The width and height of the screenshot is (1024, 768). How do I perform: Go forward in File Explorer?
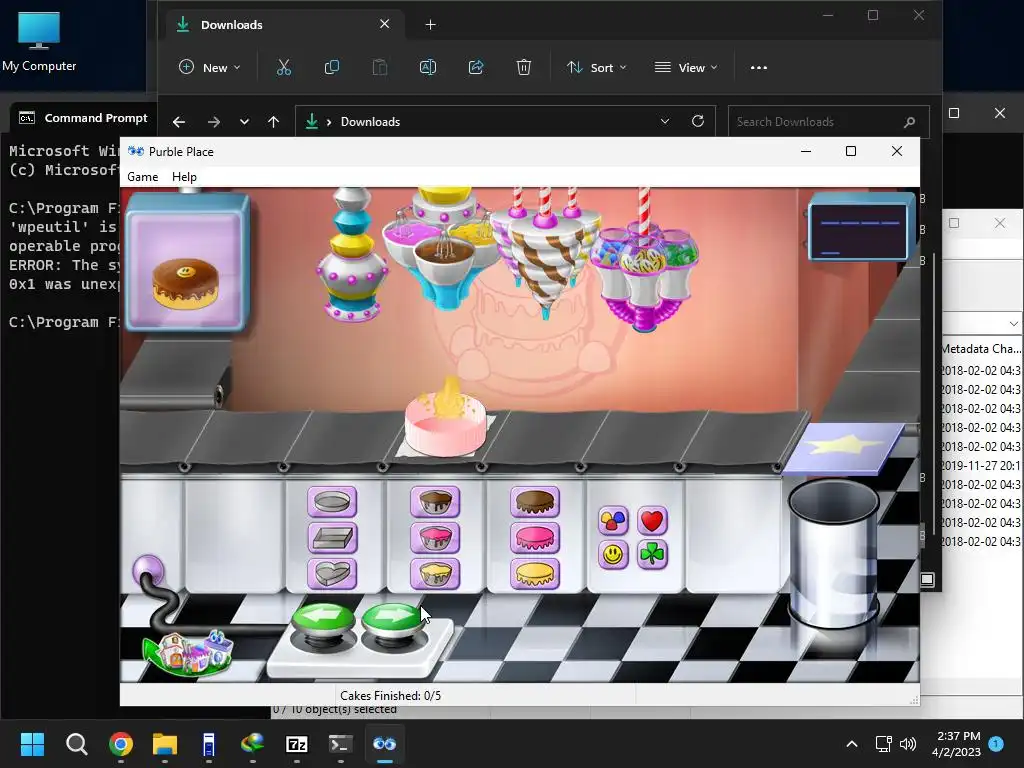click(x=214, y=121)
